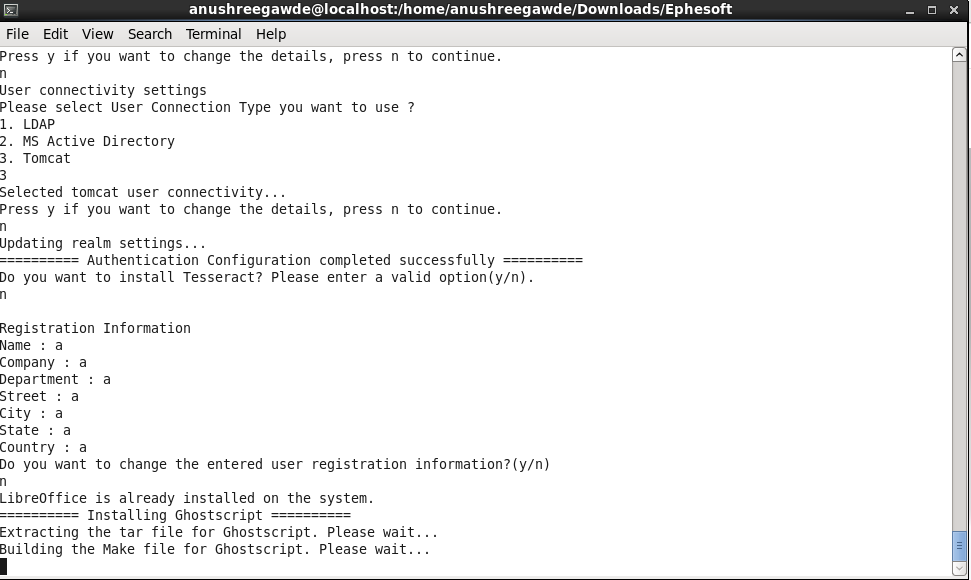Open the View menu
The image size is (971, 580).
coord(98,34)
